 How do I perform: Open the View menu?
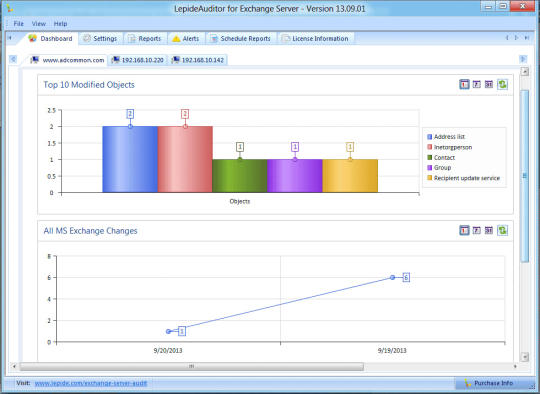(39, 24)
